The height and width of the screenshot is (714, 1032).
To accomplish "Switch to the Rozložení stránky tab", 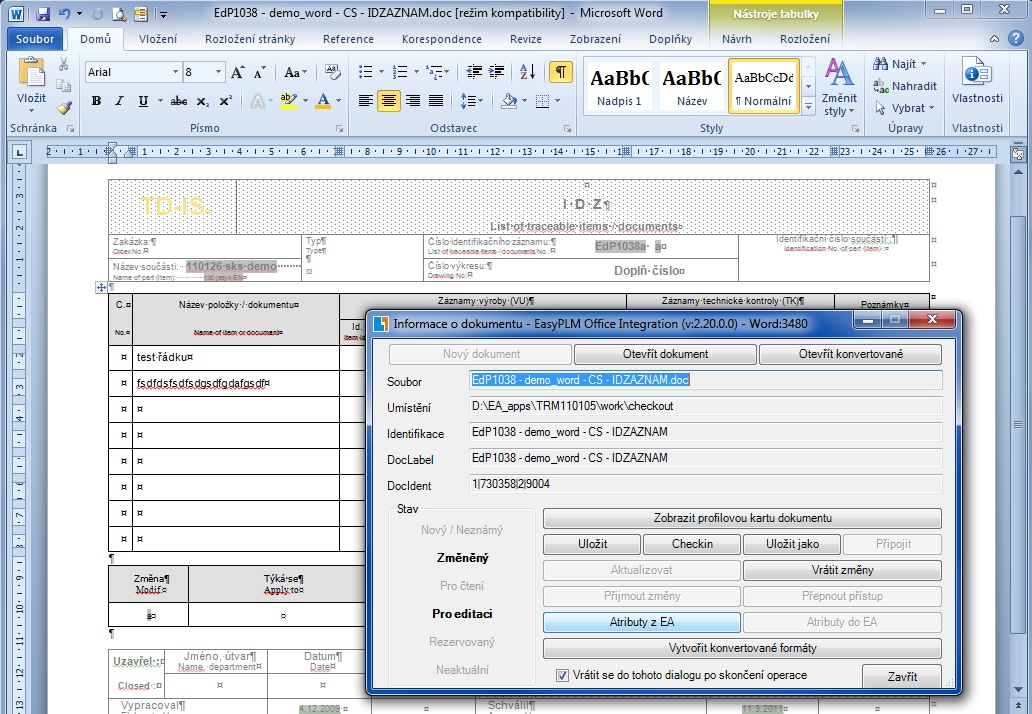I will click(x=250, y=39).
